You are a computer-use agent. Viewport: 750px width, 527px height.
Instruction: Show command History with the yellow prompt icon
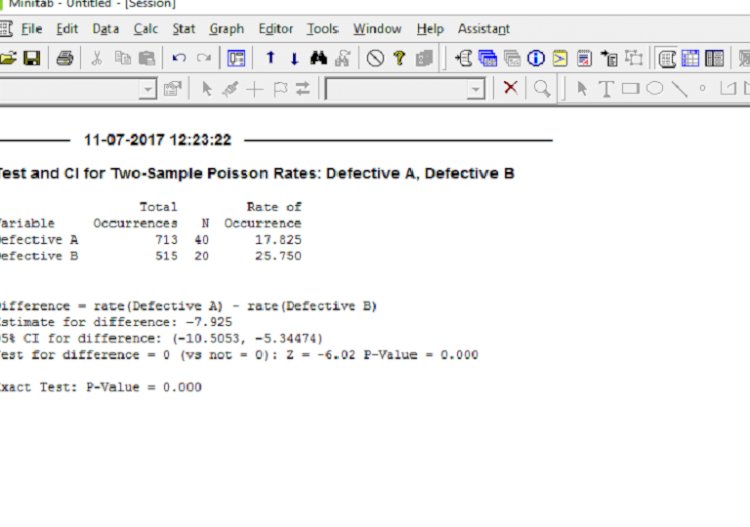[x=560, y=58]
